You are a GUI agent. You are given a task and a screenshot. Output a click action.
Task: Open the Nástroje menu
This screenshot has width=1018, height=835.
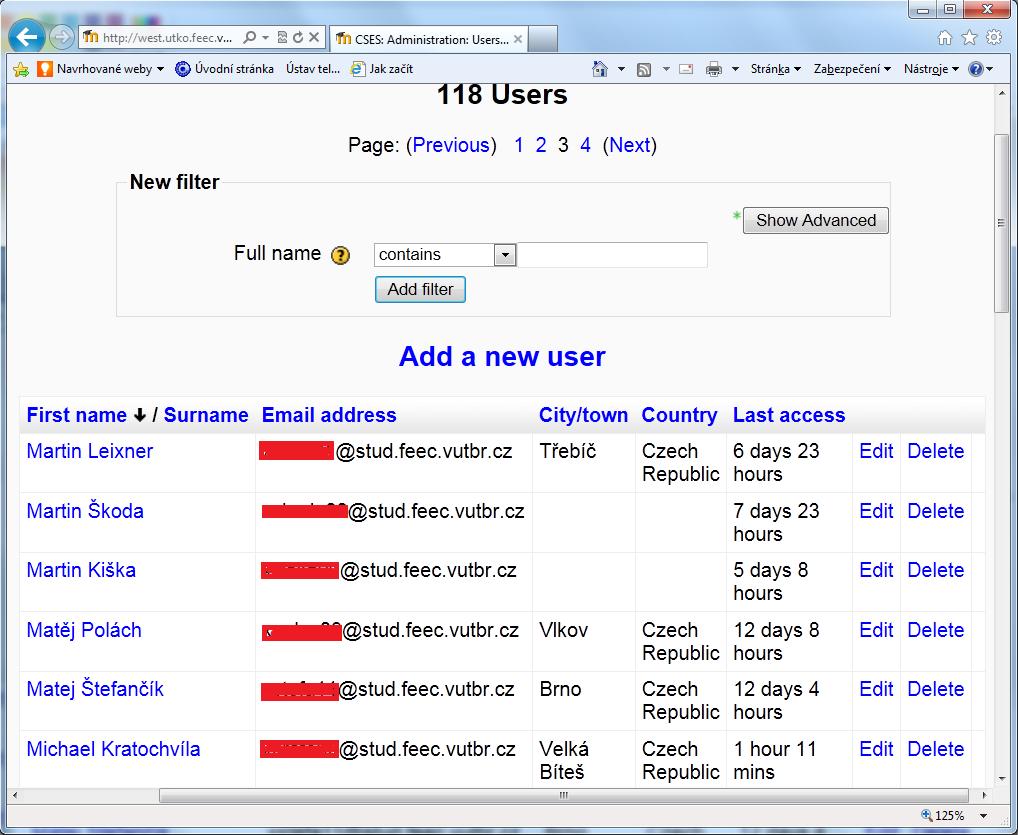coord(932,69)
